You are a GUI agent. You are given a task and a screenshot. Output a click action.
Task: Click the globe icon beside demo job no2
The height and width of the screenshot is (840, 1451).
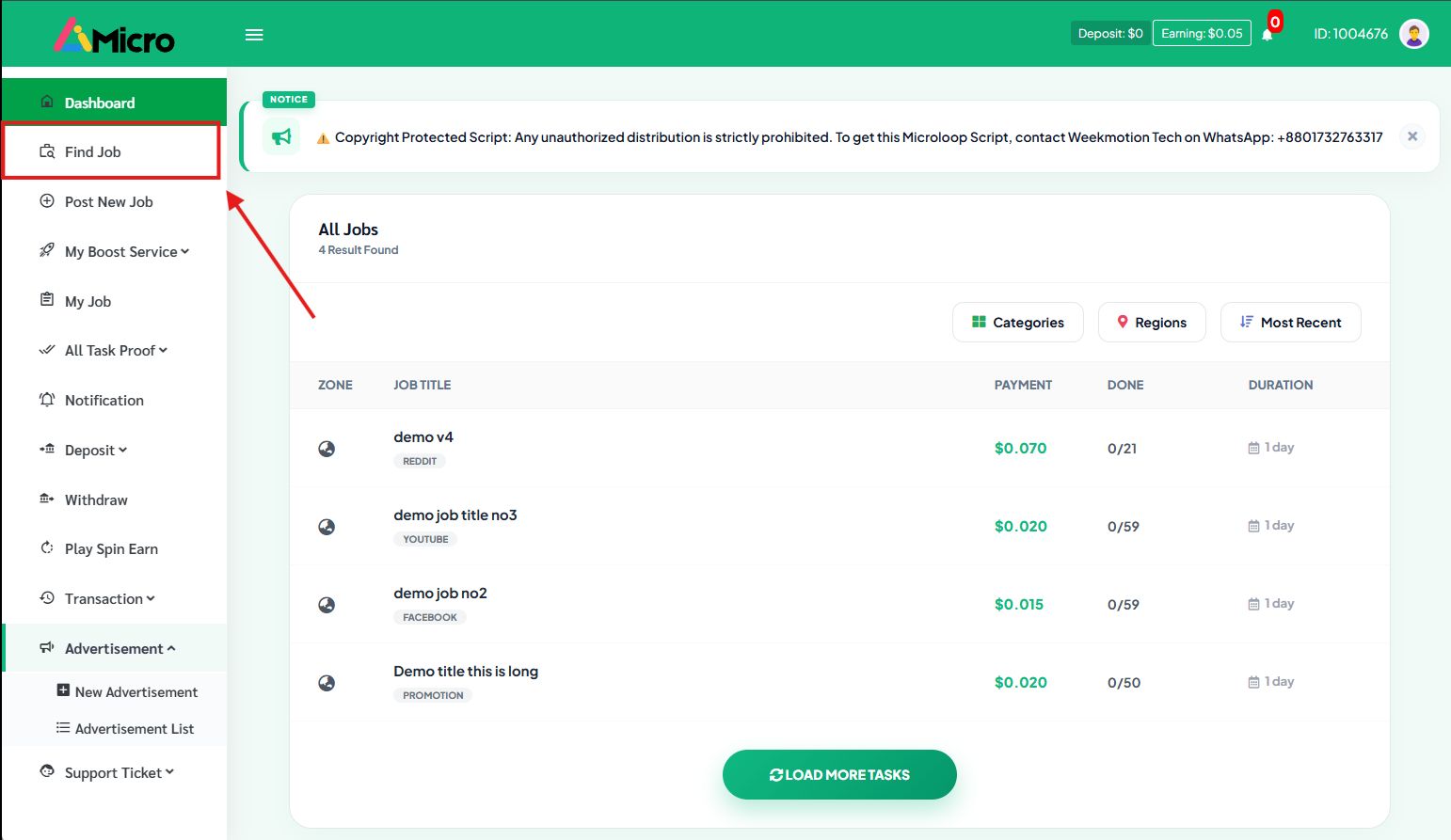pos(327,605)
